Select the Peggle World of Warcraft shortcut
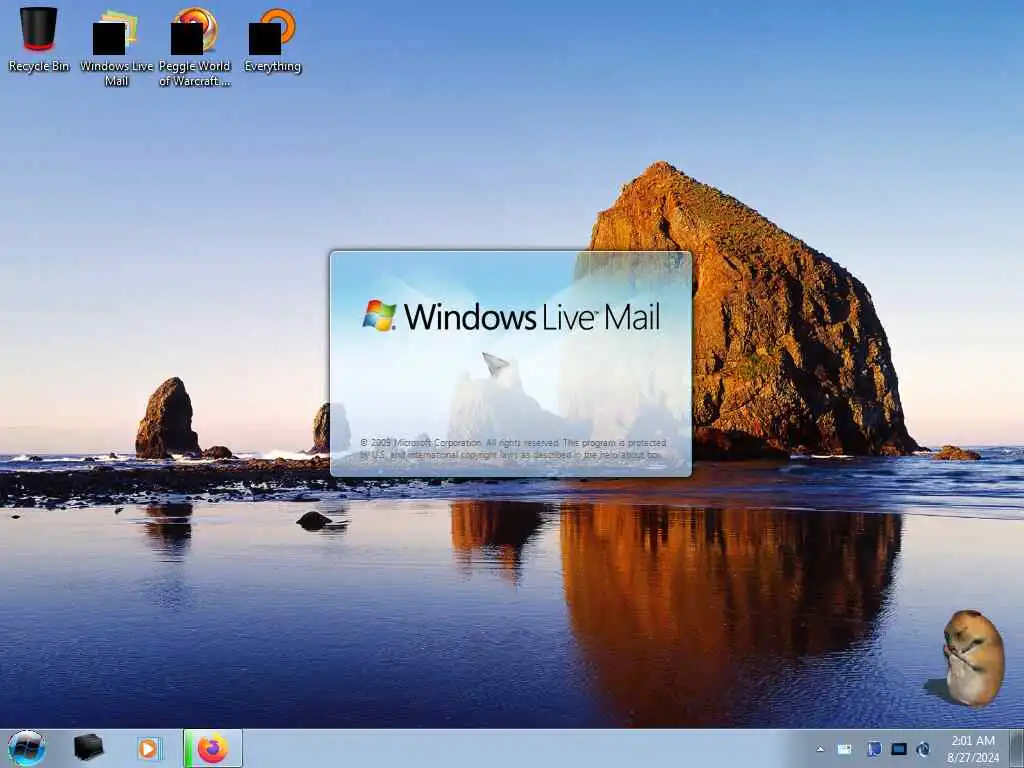This screenshot has width=1024, height=768. point(195,47)
